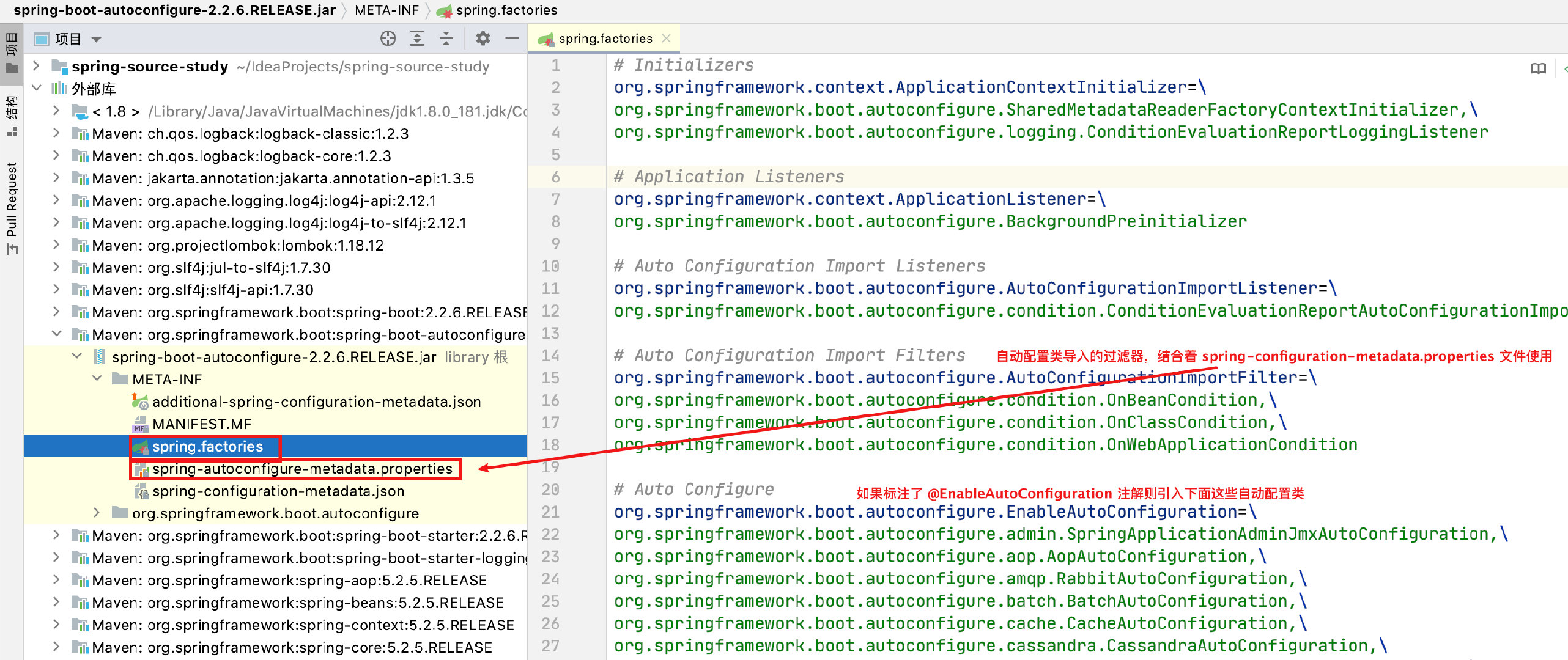Select Maven spring-context:5.2.5.RELEASE row

(x=275, y=625)
